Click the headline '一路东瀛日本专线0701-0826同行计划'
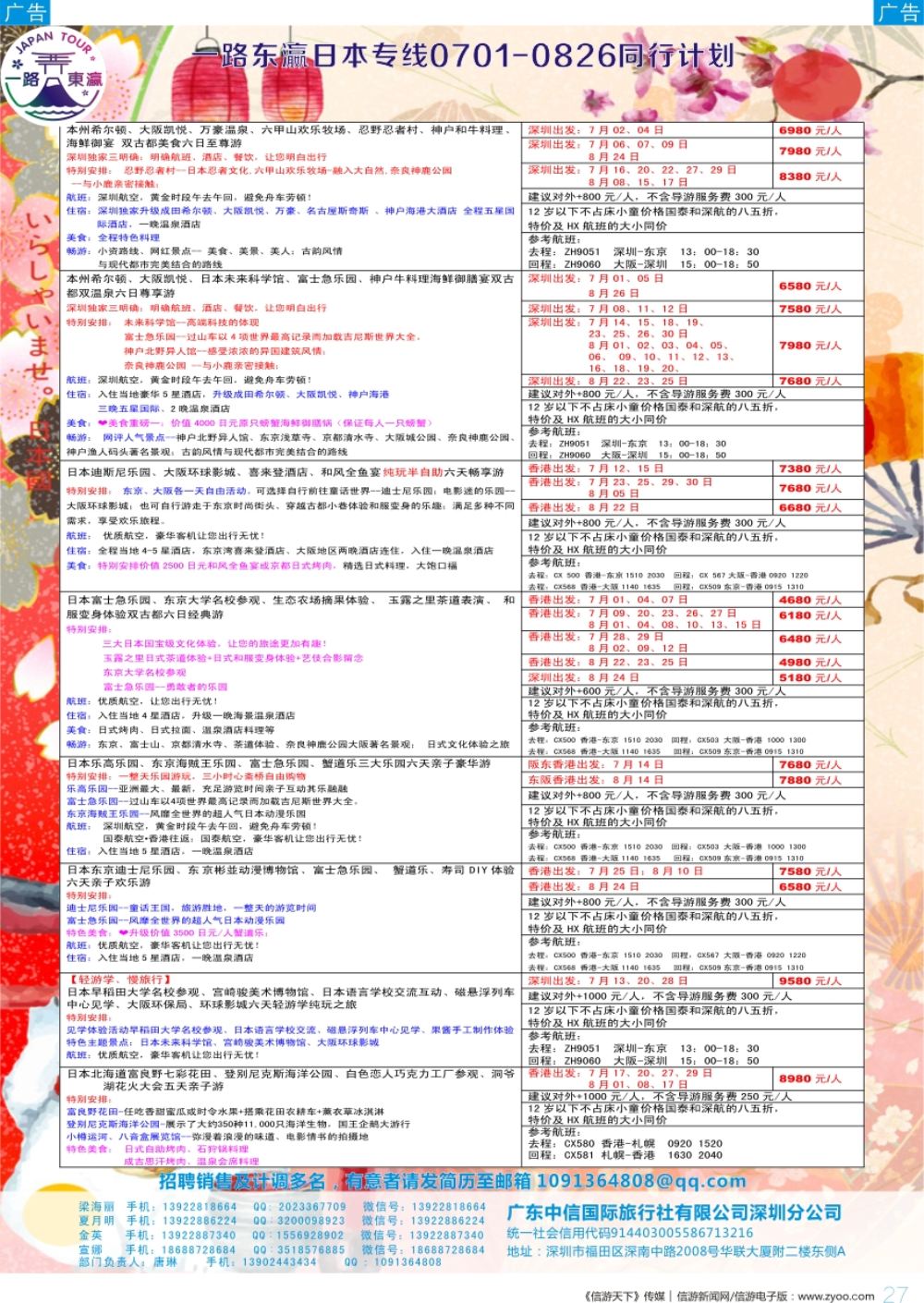 (x=466, y=55)
